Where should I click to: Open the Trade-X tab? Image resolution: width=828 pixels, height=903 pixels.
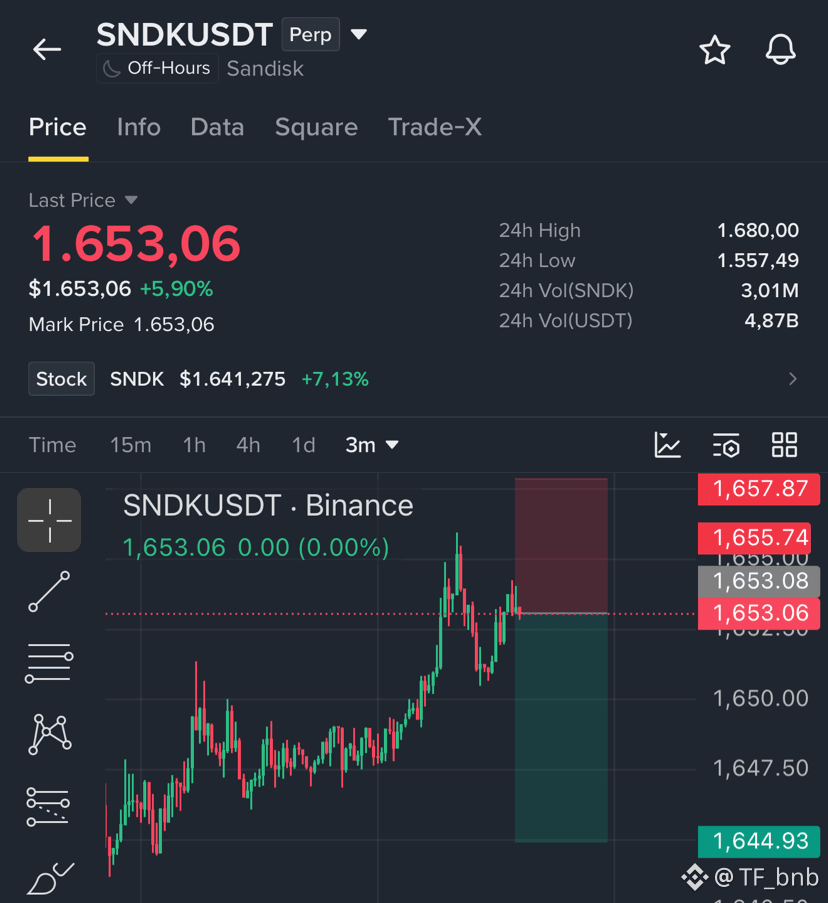point(435,127)
